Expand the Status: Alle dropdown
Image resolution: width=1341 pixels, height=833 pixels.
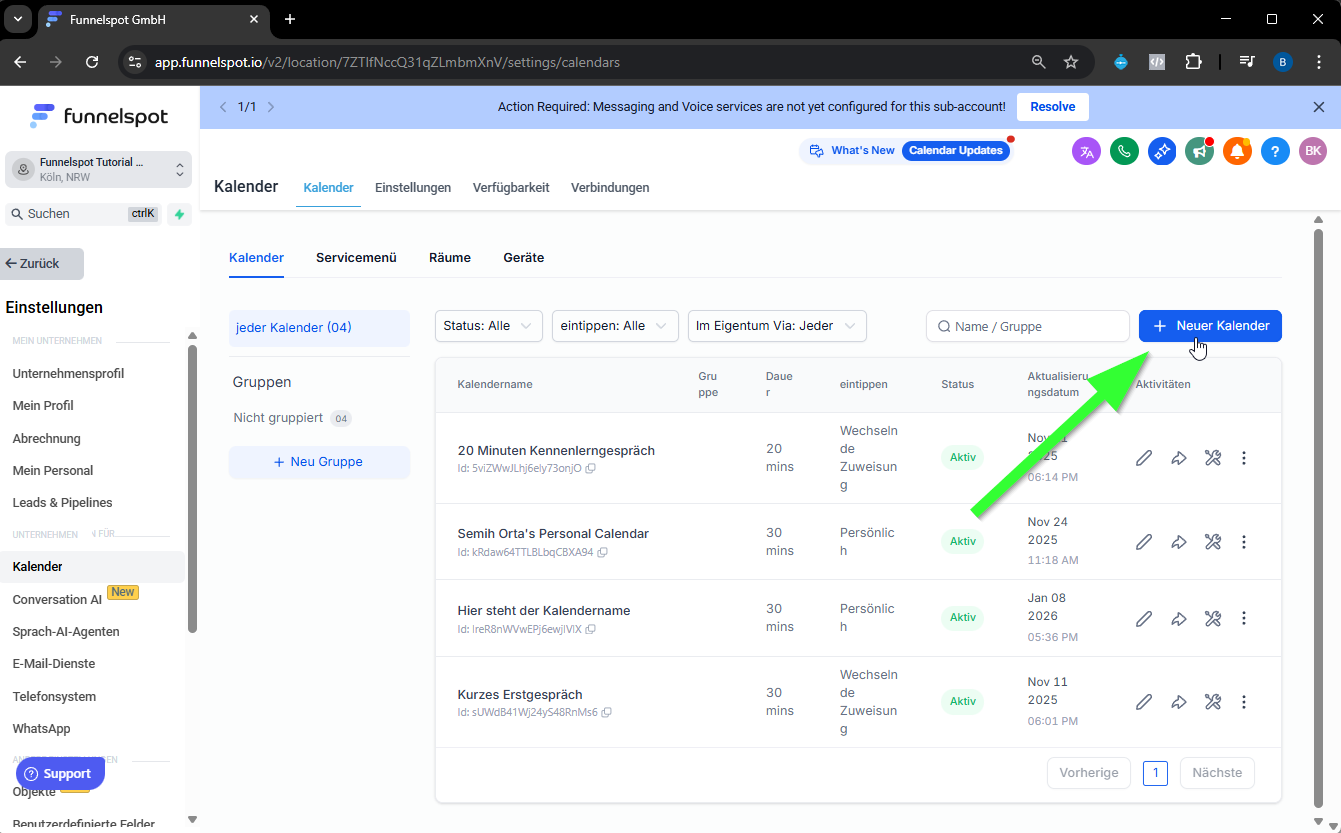click(488, 326)
